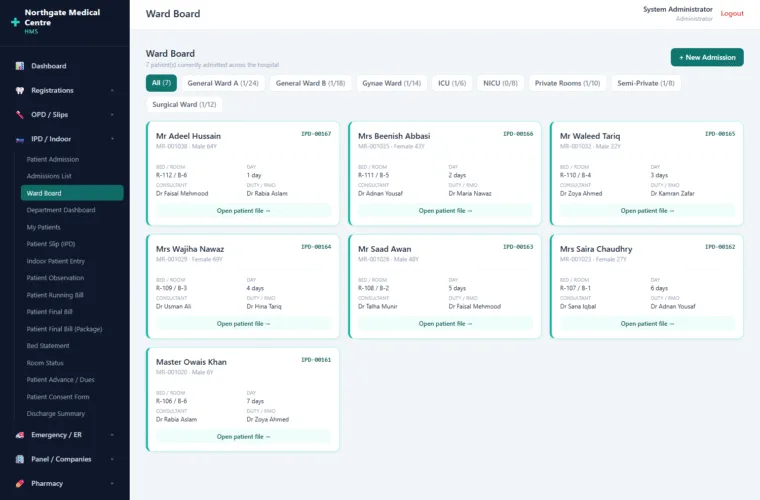Go to My Patients
The width and height of the screenshot is (760, 500).
coord(72,227)
